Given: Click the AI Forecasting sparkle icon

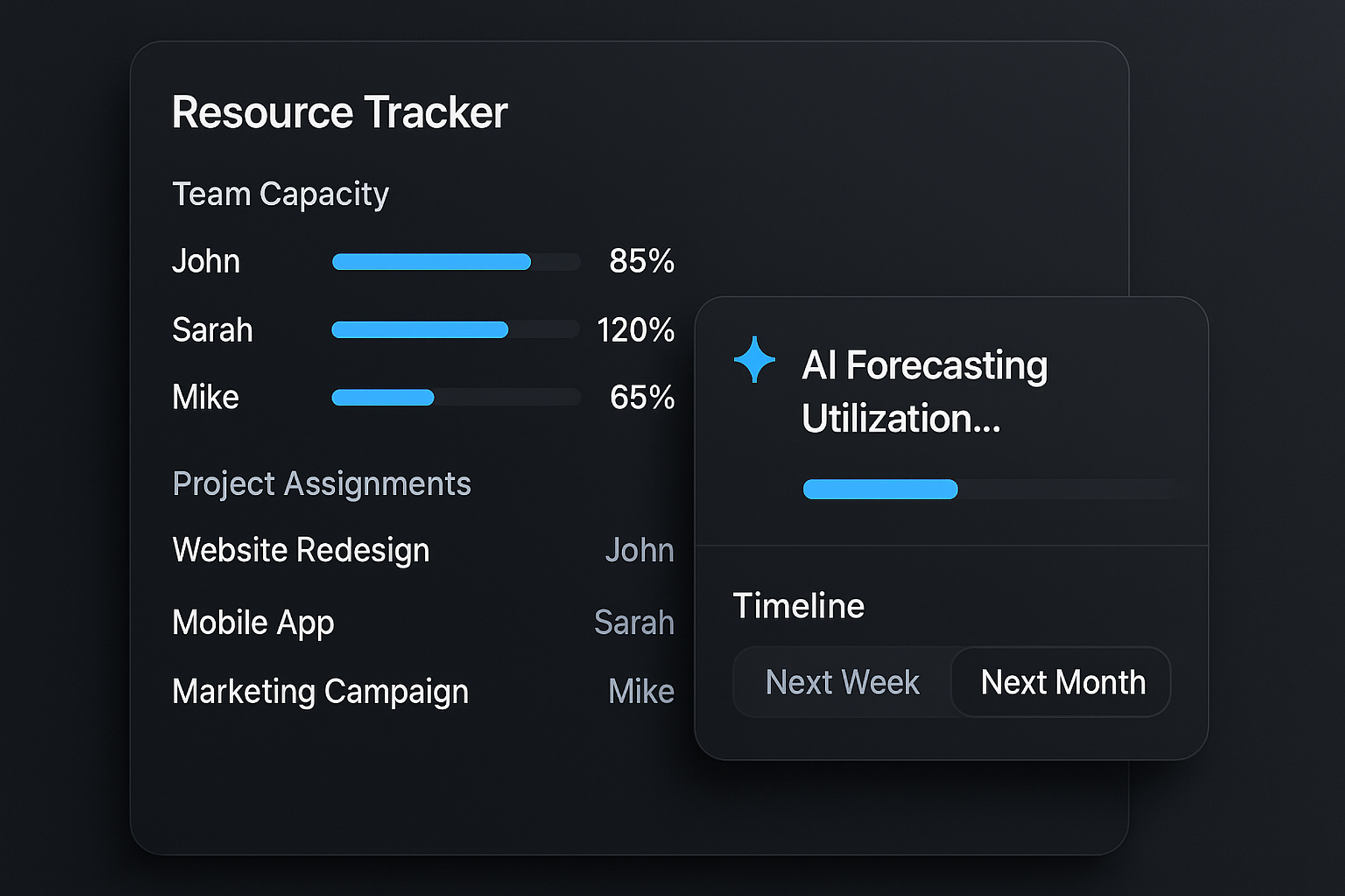Looking at the screenshot, I should click(754, 360).
